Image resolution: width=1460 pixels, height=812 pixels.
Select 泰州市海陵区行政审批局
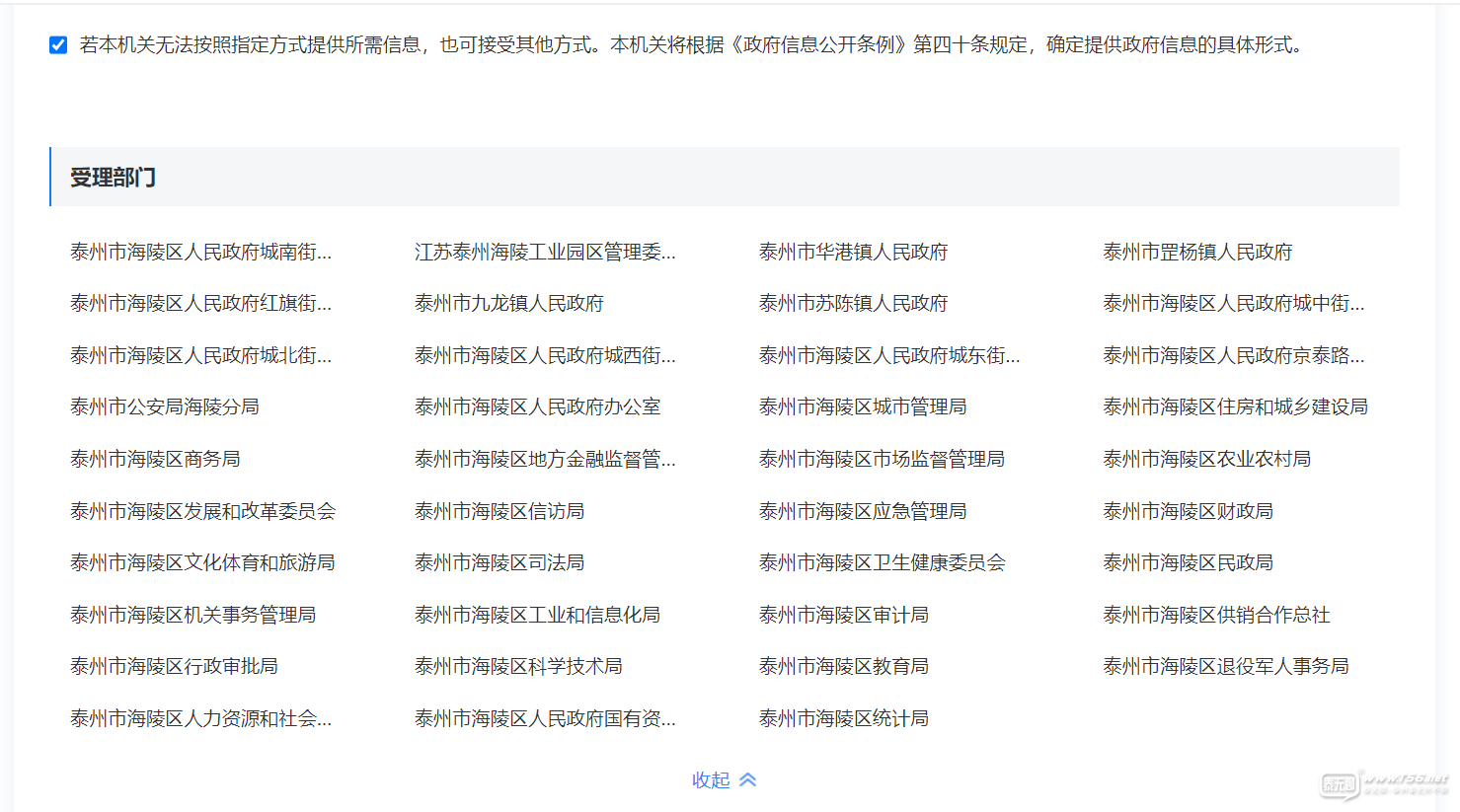click(174, 667)
